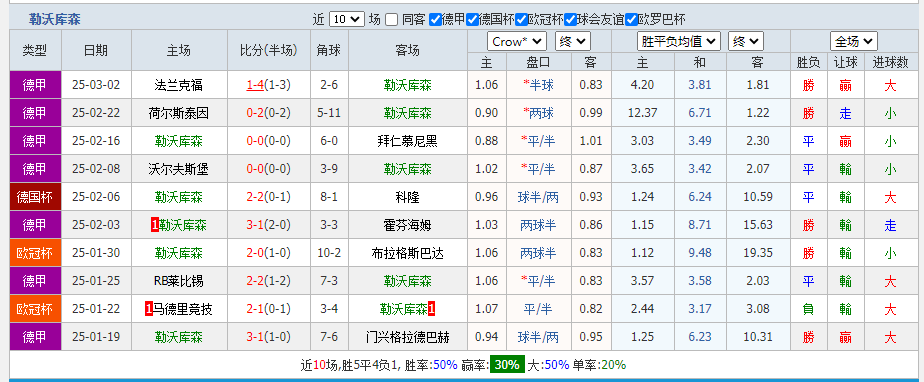
Task: Open the 拜仁慕尼黑 team link
Action: click(408, 141)
